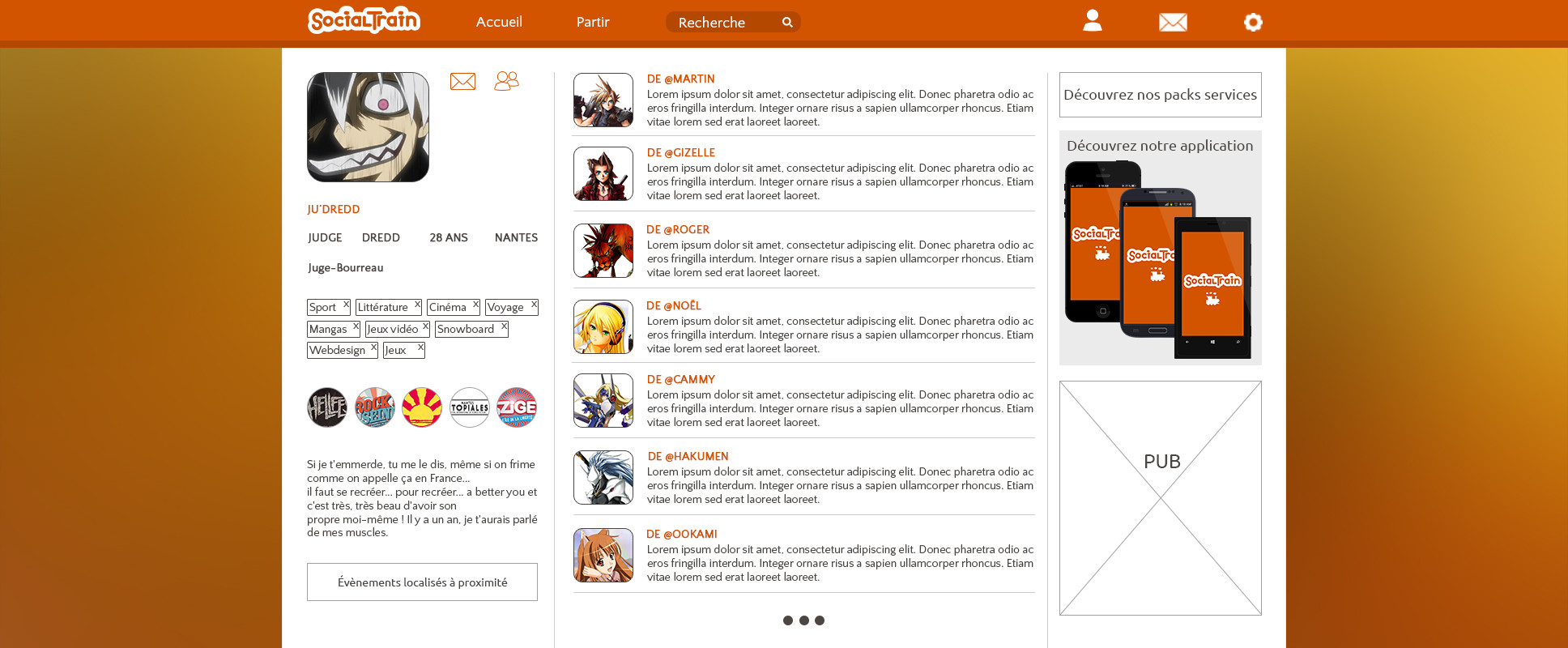The image size is (1568, 648).
Task: Delete the Snowboard tag
Action: 504,326
